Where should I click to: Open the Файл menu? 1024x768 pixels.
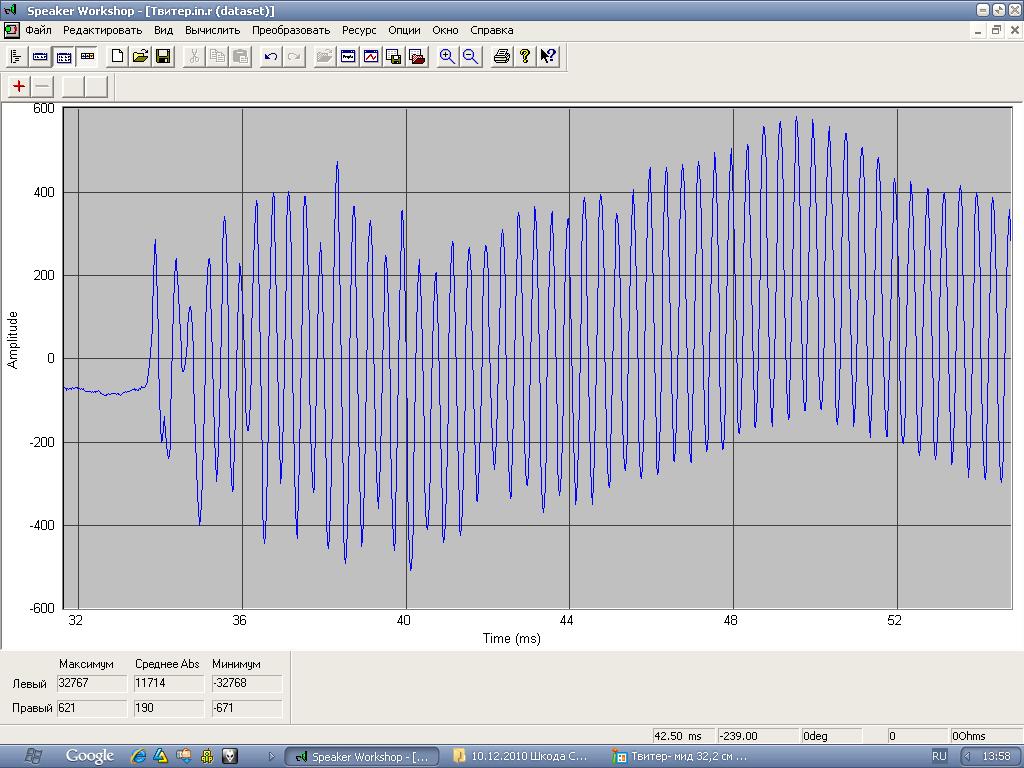click(38, 30)
